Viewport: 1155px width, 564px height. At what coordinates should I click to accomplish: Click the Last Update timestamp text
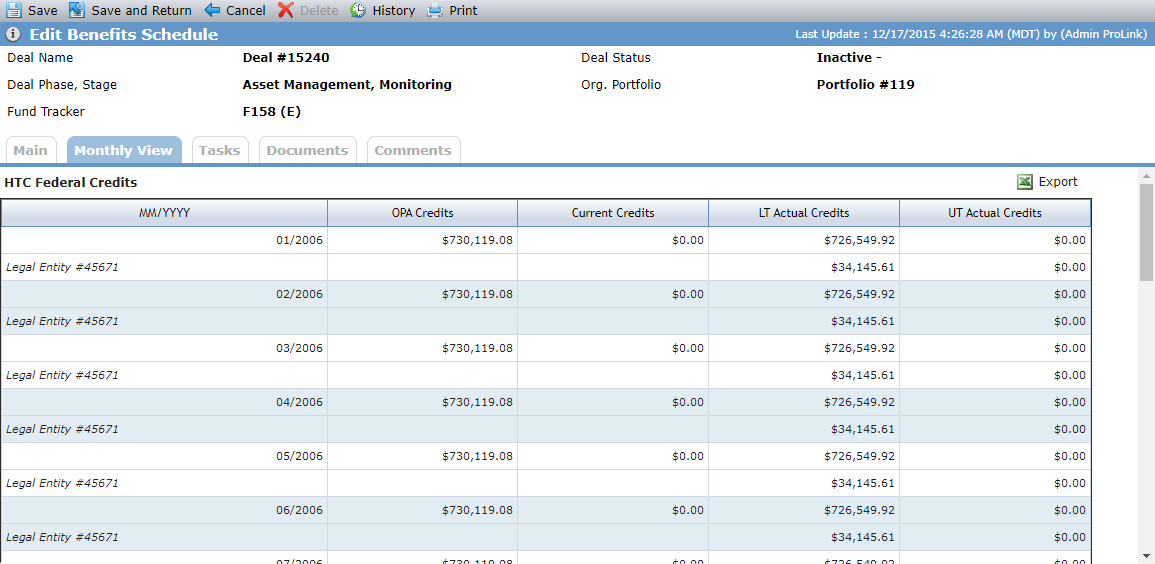point(970,35)
